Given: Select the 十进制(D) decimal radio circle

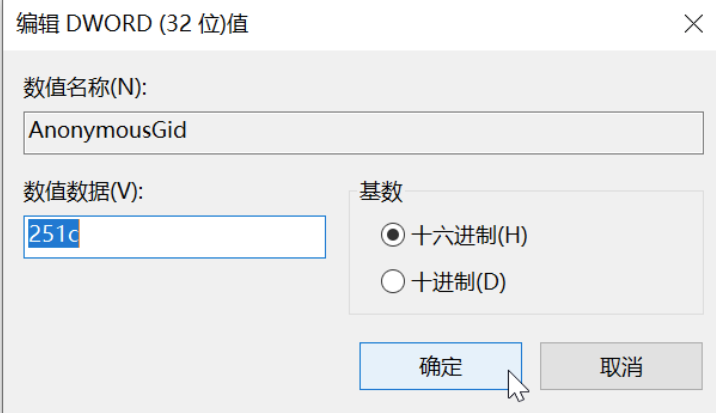Looking at the screenshot, I should tap(393, 282).
